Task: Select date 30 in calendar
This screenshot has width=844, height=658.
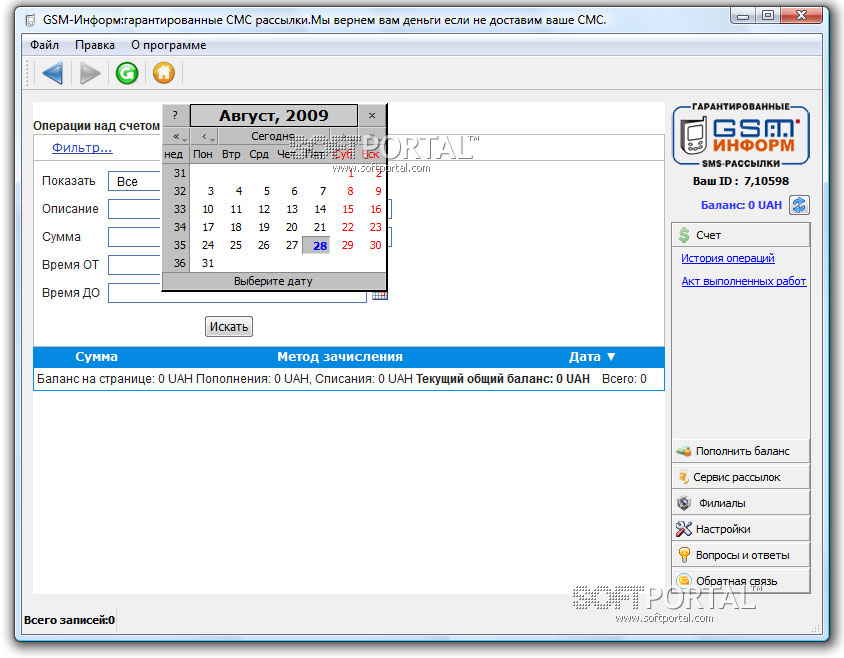Action: pos(375,245)
